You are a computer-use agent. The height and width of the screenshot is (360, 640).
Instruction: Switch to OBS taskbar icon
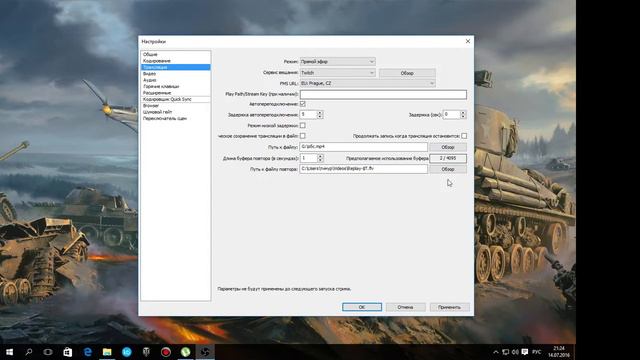point(205,352)
